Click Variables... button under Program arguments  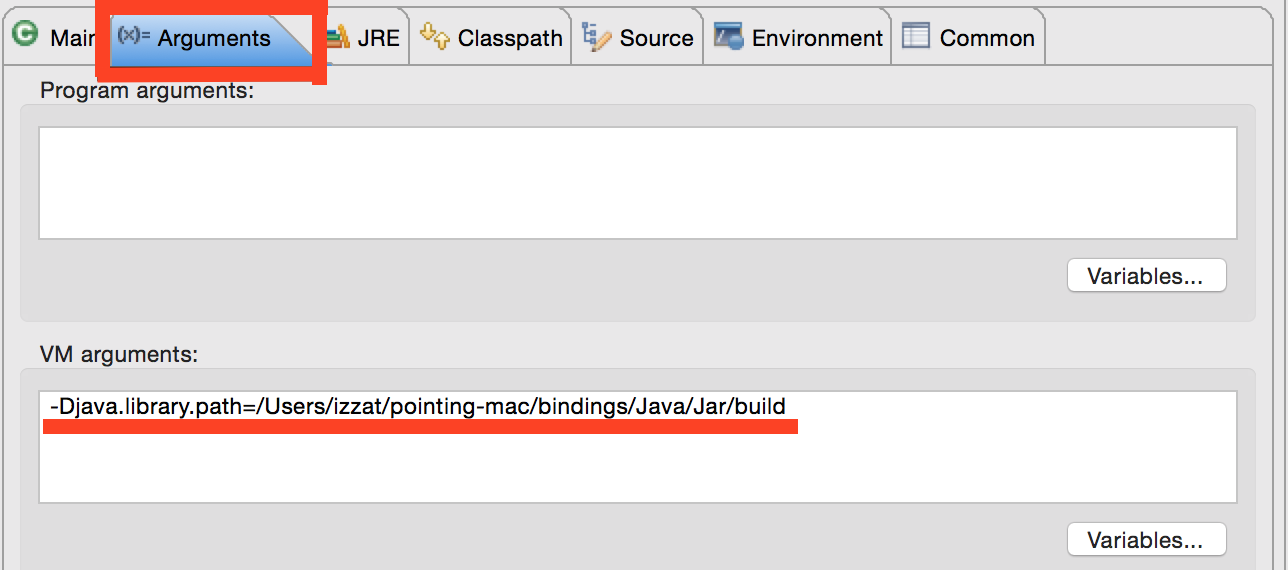[1146, 276]
